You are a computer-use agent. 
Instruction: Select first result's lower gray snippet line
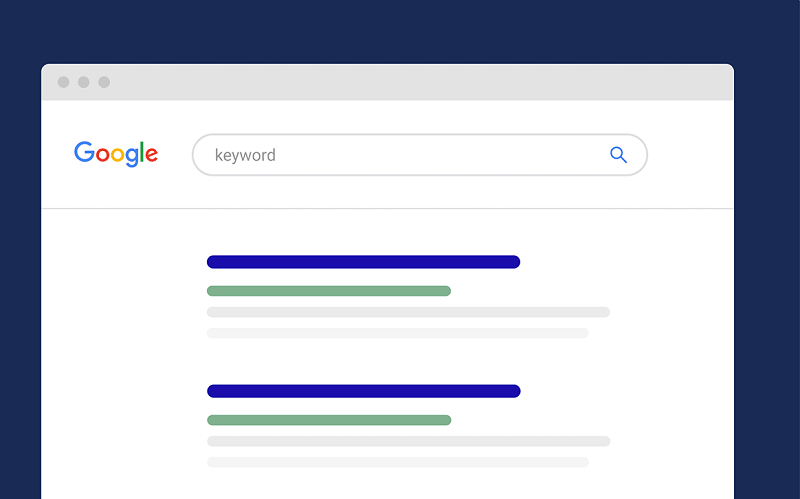(397, 333)
